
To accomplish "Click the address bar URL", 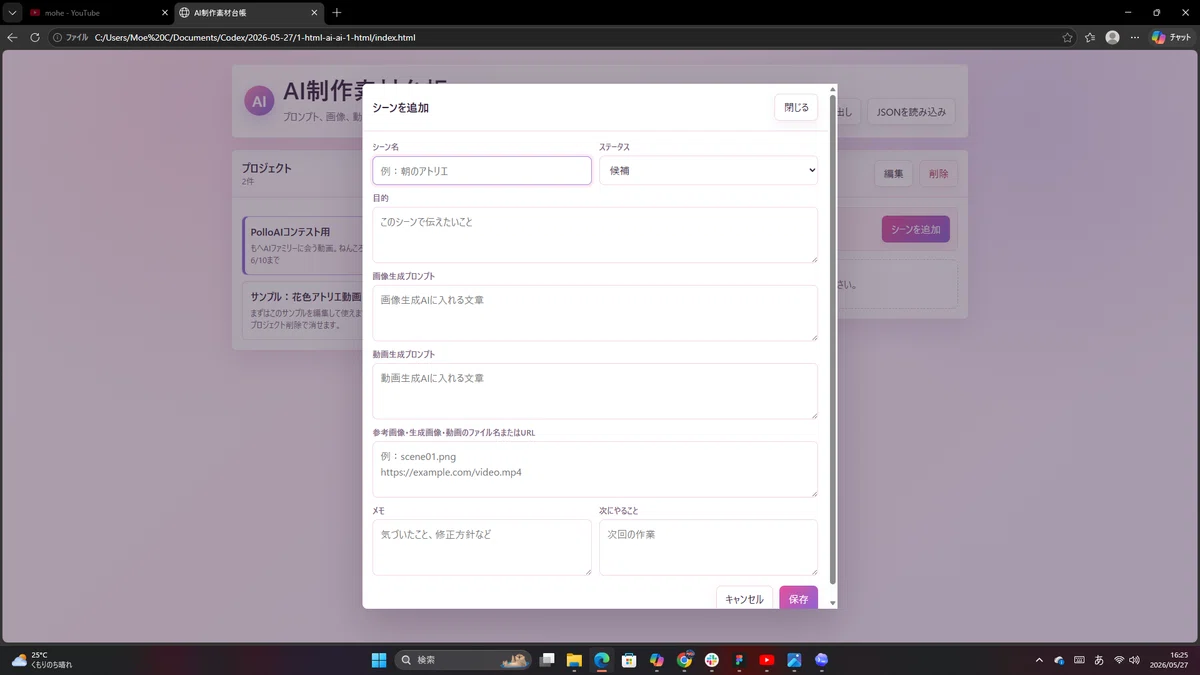I will click(255, 37).
